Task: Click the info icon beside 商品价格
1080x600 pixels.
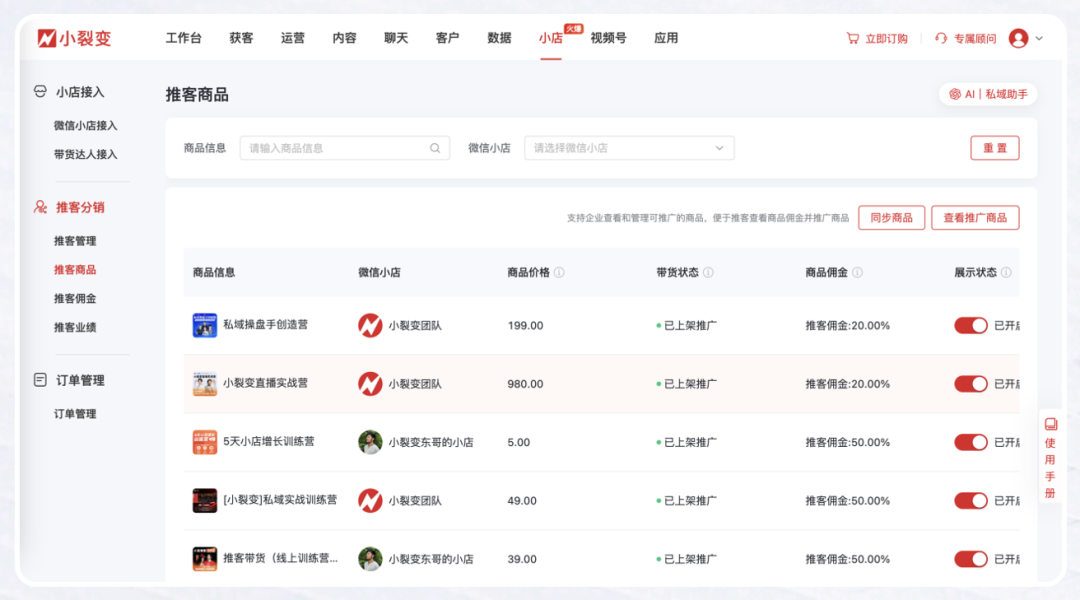Action: click(560, 272)
